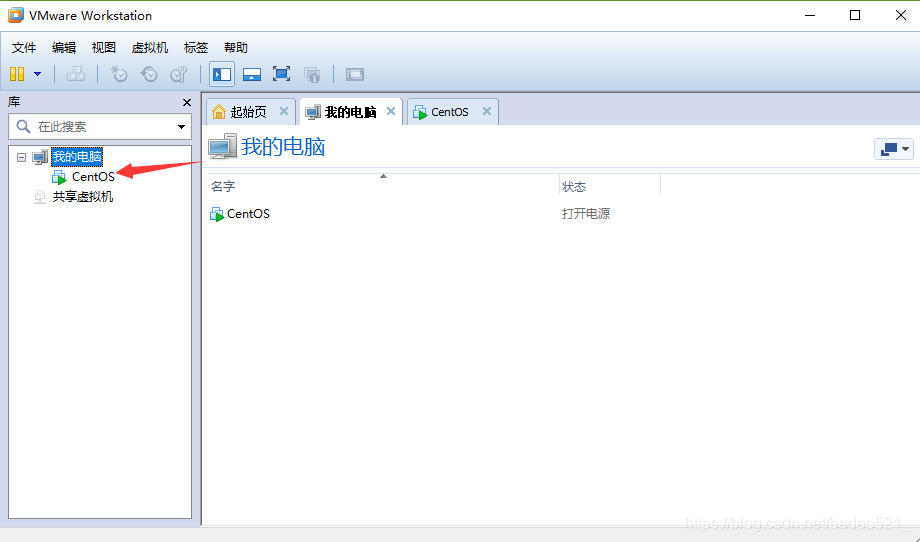
Task: Click the take snapshot toolbar icon
Action: (119, 74)
